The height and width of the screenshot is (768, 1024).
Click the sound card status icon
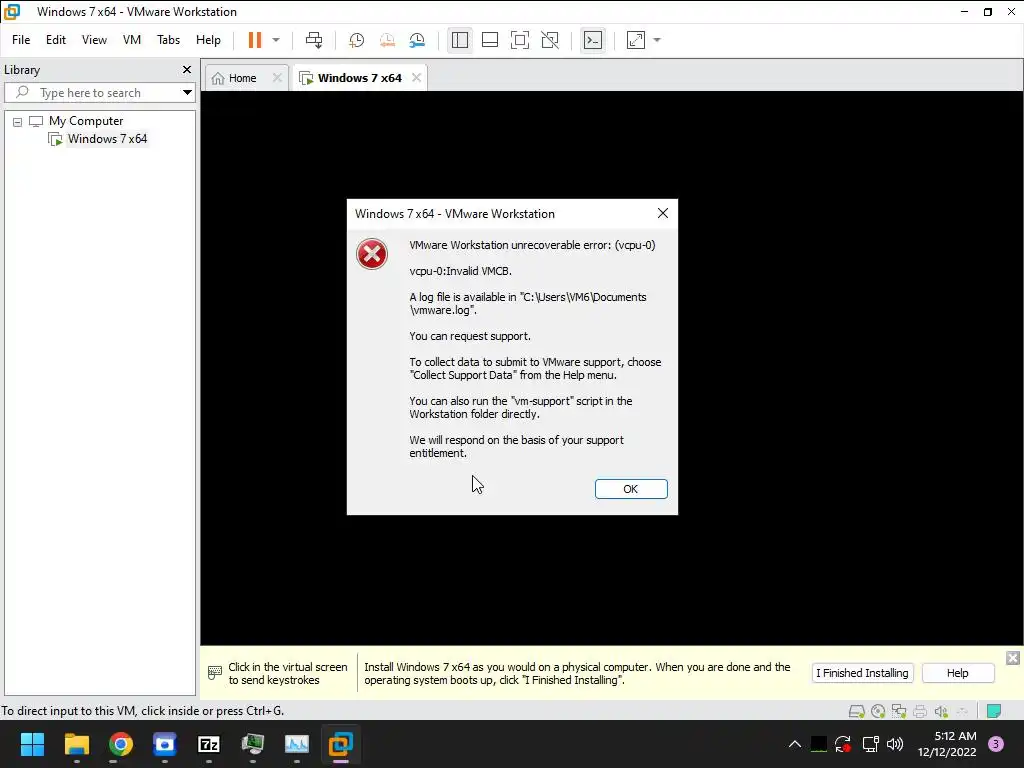pos(941,711)
